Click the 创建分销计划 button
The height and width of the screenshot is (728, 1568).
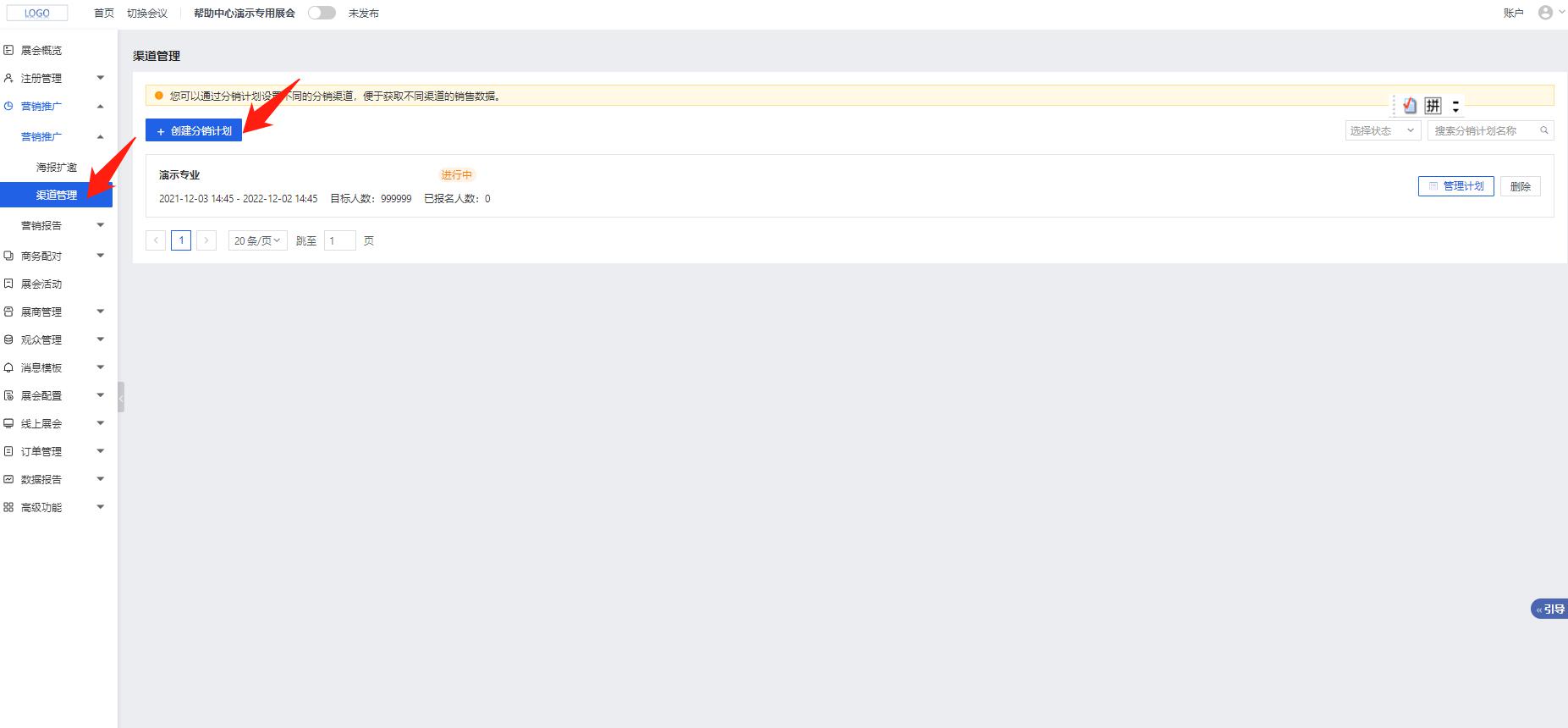(x=194, y=131)
